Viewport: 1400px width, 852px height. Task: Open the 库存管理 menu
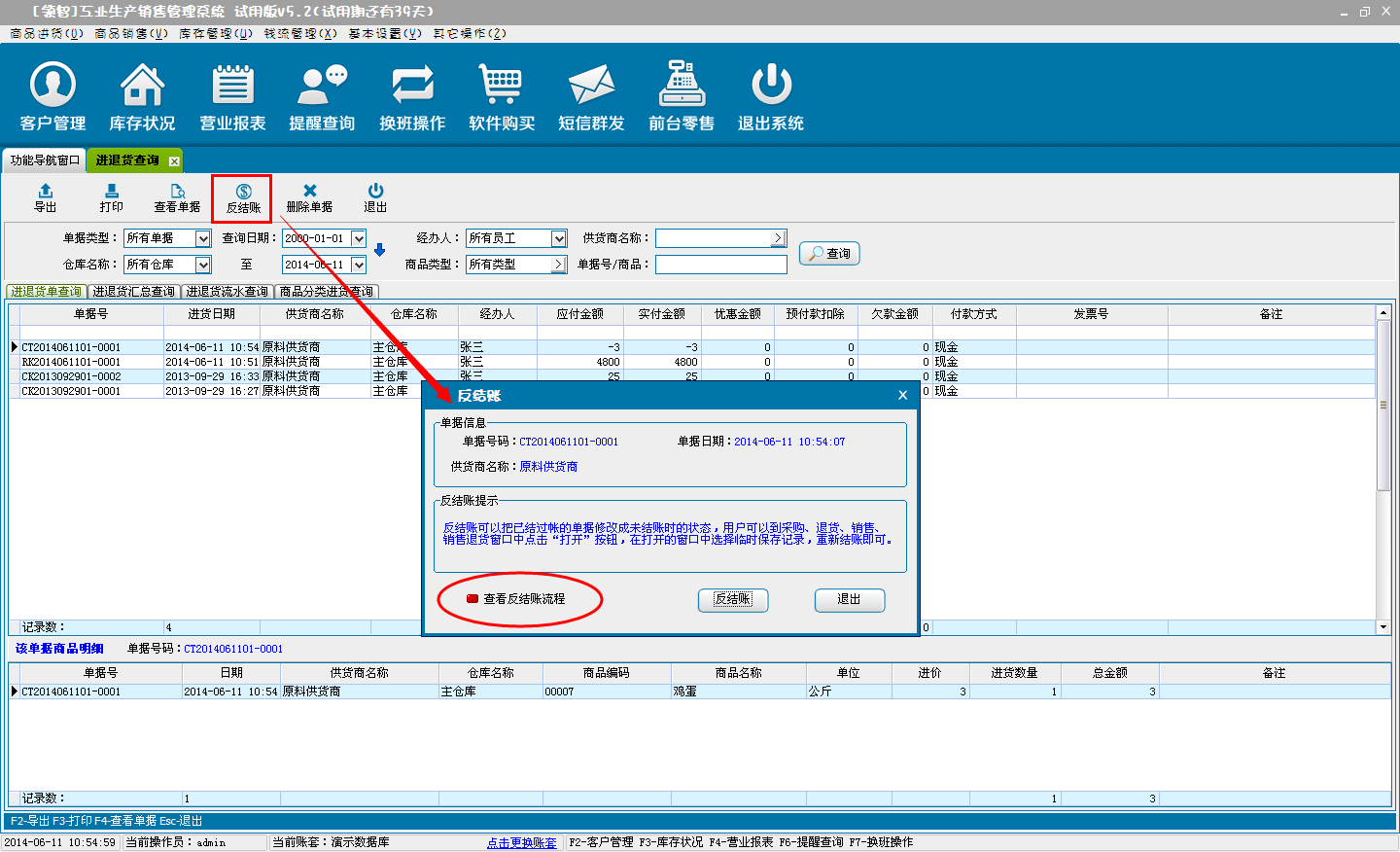coord(215,33)
